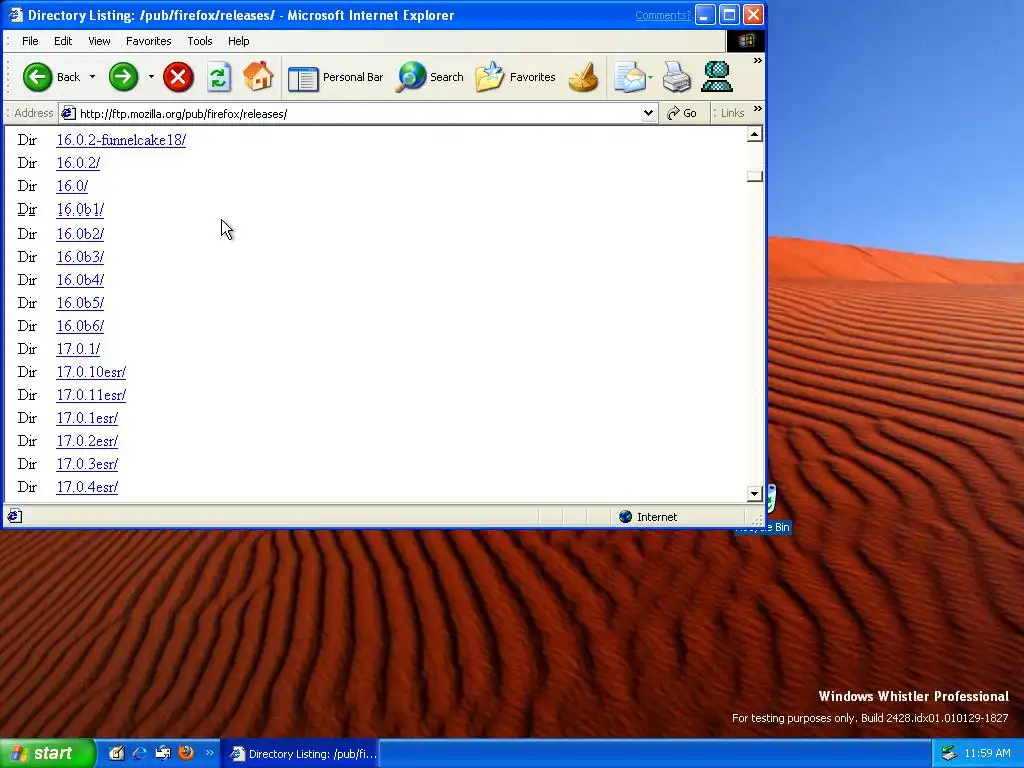
Task: Click the scrollbar up arrow
Action: (754, 135)
